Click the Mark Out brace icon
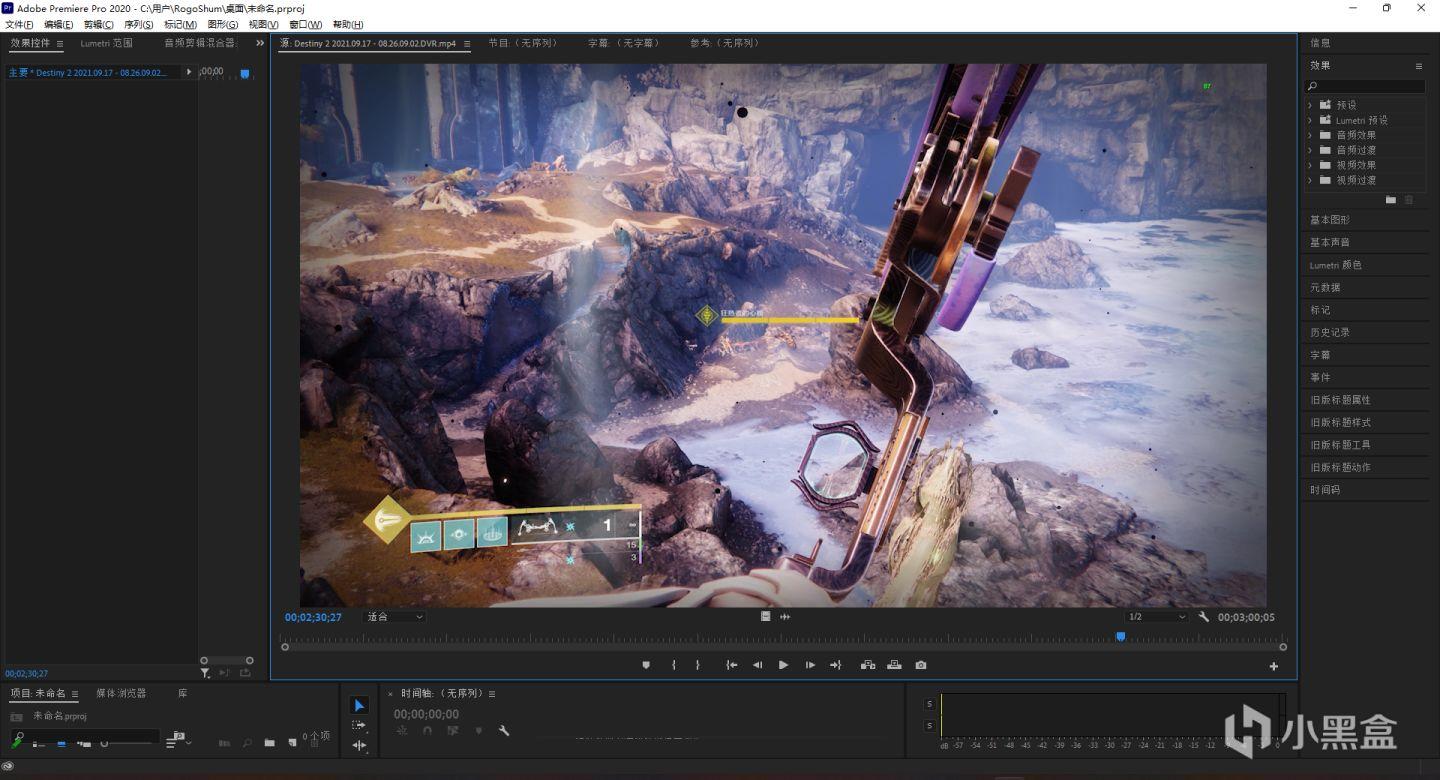 (698, 665)
